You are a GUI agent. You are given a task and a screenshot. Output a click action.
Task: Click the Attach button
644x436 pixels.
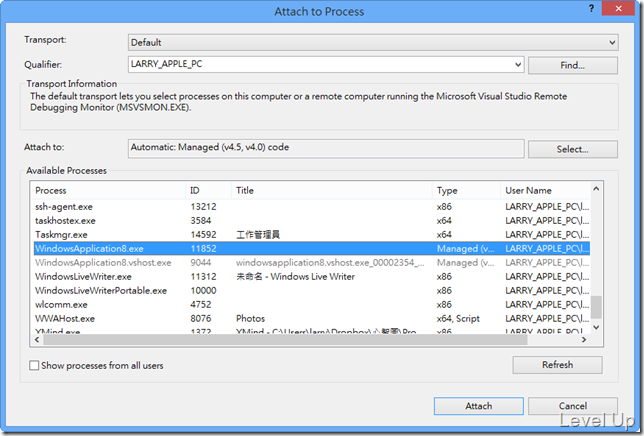click(478, 406)
